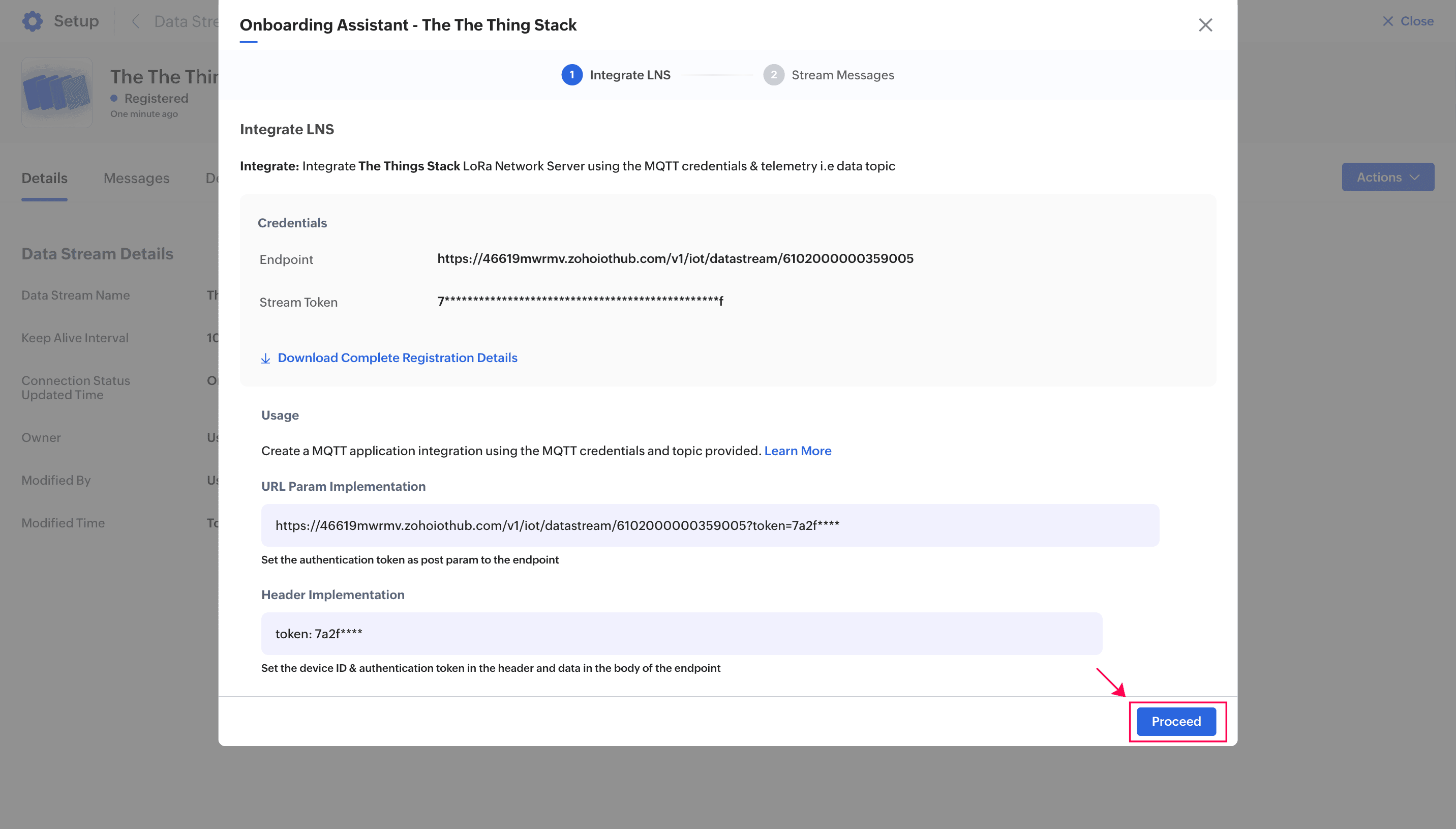The width and height of the screenshot is (1456, 829).
Task: Click the Endpoint URL text
Action: (675, 258)
